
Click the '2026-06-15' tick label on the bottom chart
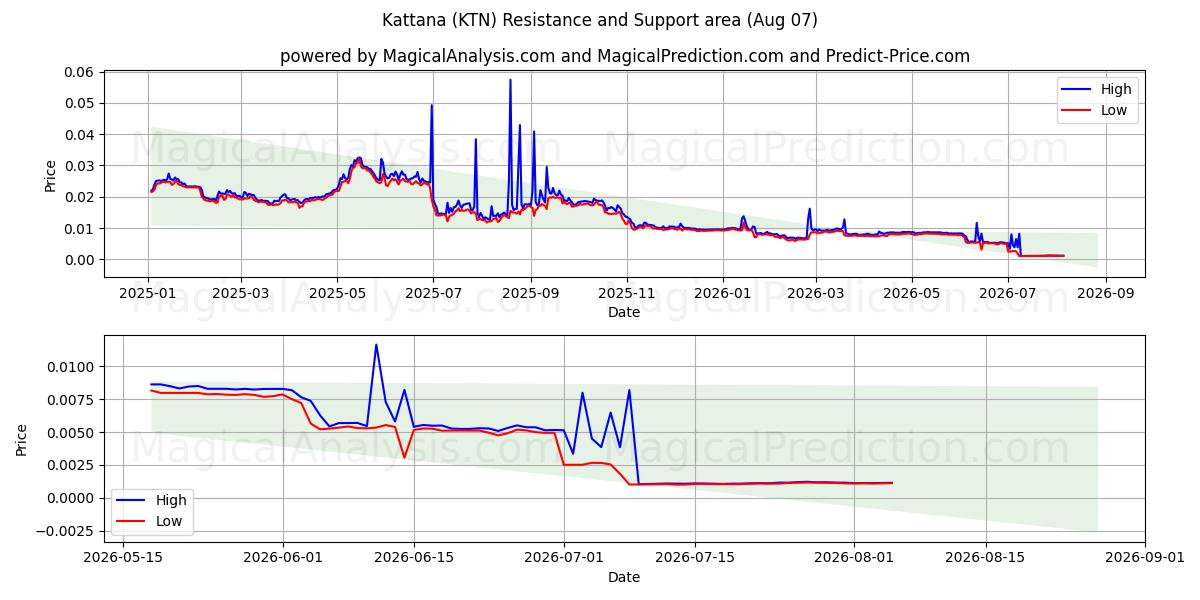point(414,558)
